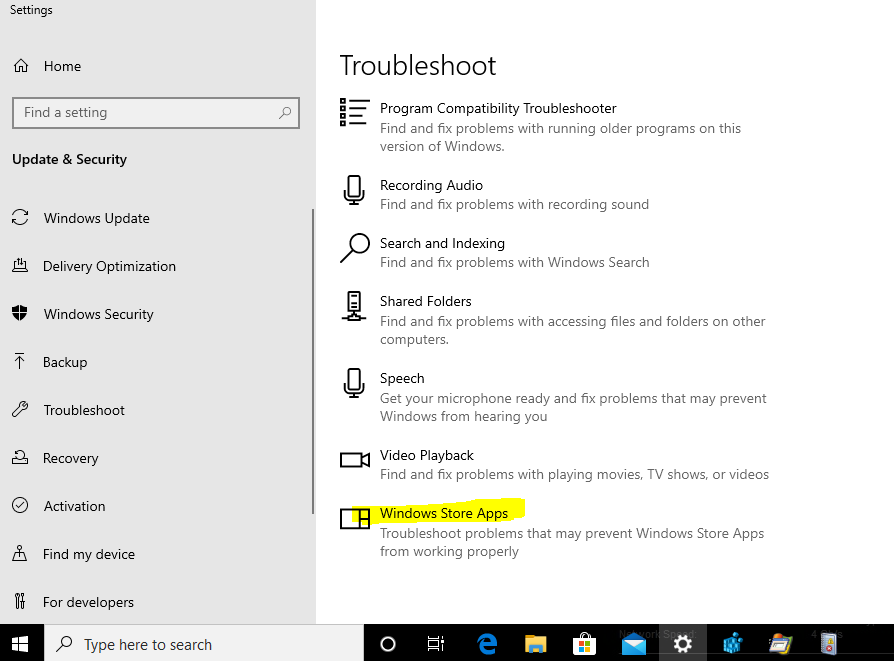Open the Windows Security page

99,314
